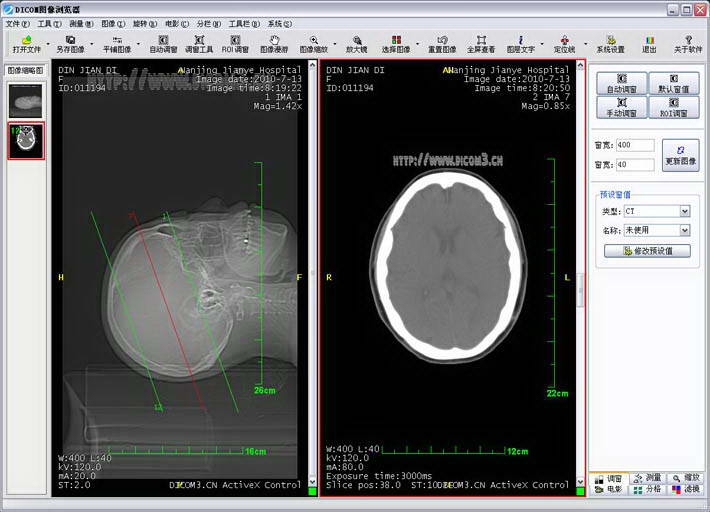The width and height of the screenshot is (710, 512).
Task: Click the 重置图像 reset image icon
Action: (442, 44)
